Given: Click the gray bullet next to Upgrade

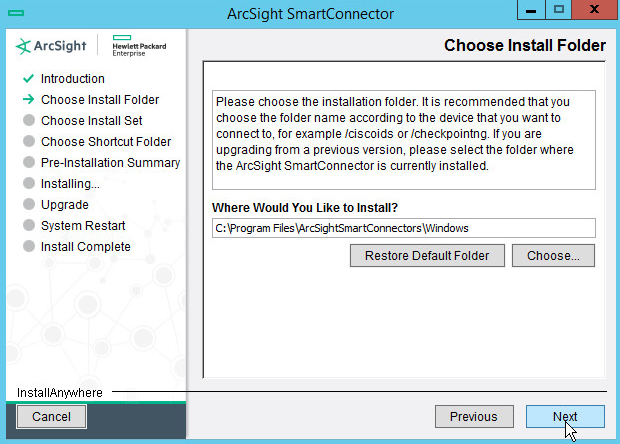Looking at the screenshot, I should pos(27,205).
